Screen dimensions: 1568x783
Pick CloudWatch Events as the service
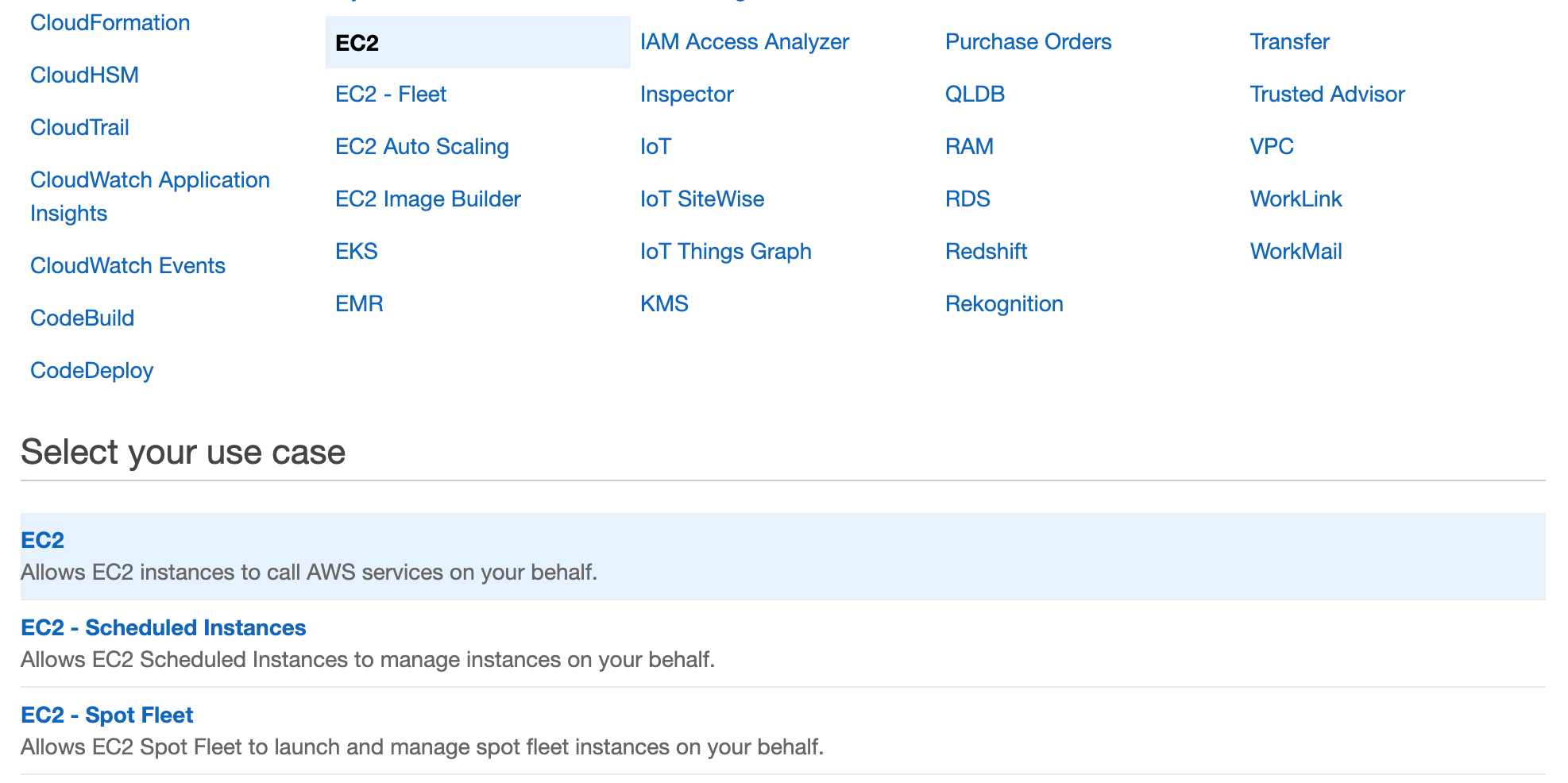(128, 265)
